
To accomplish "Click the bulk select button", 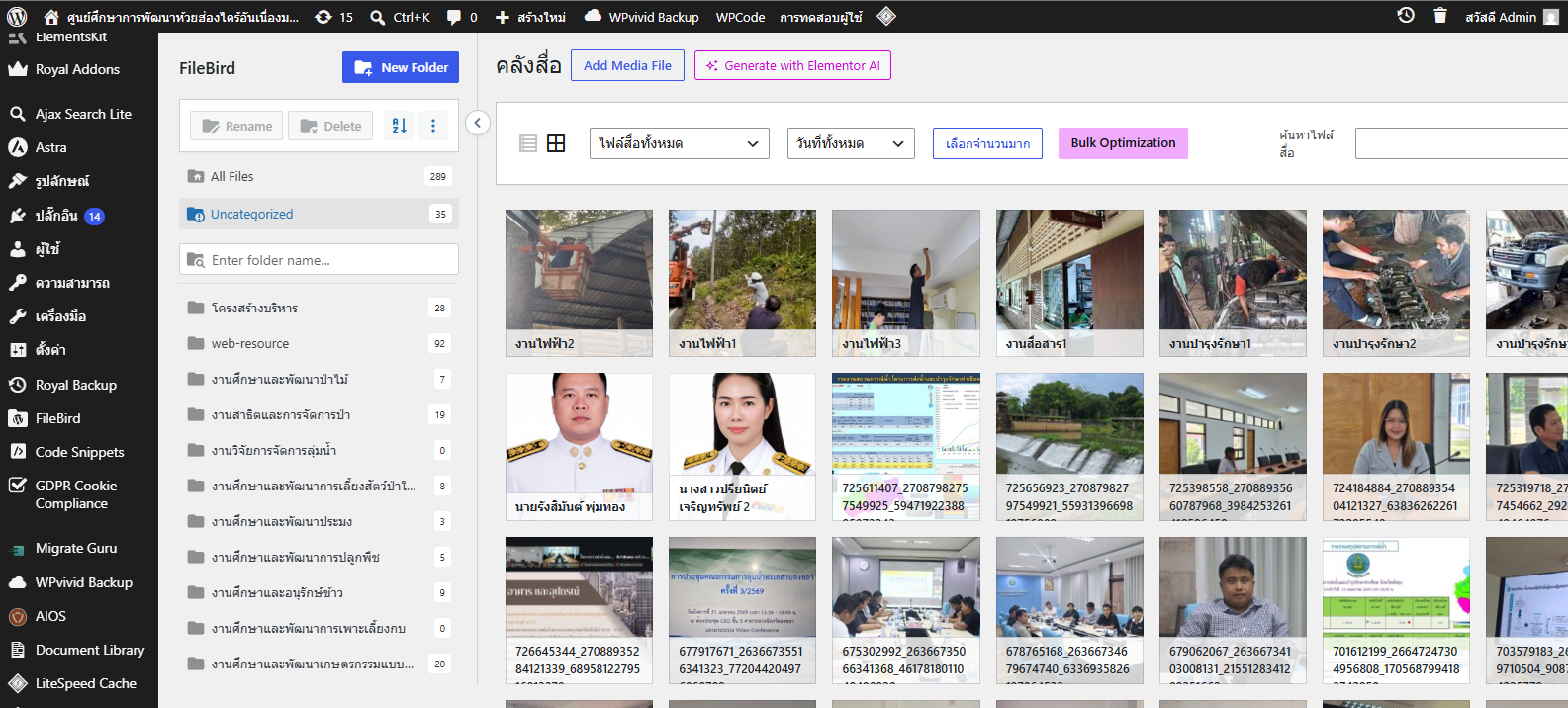I will coord(987,143).
